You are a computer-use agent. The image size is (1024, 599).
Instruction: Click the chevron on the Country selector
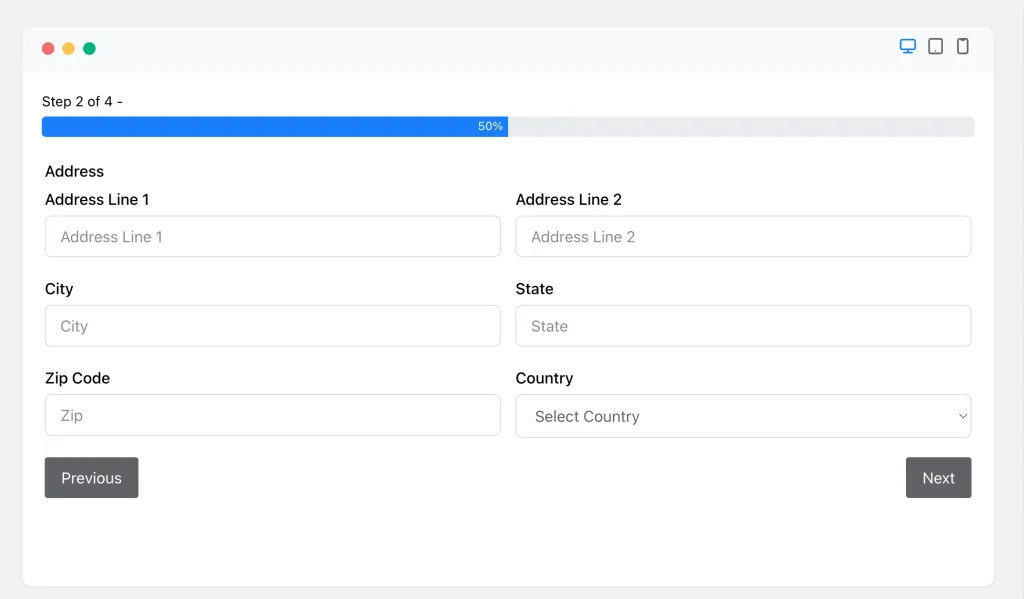[x=962, y=415]
